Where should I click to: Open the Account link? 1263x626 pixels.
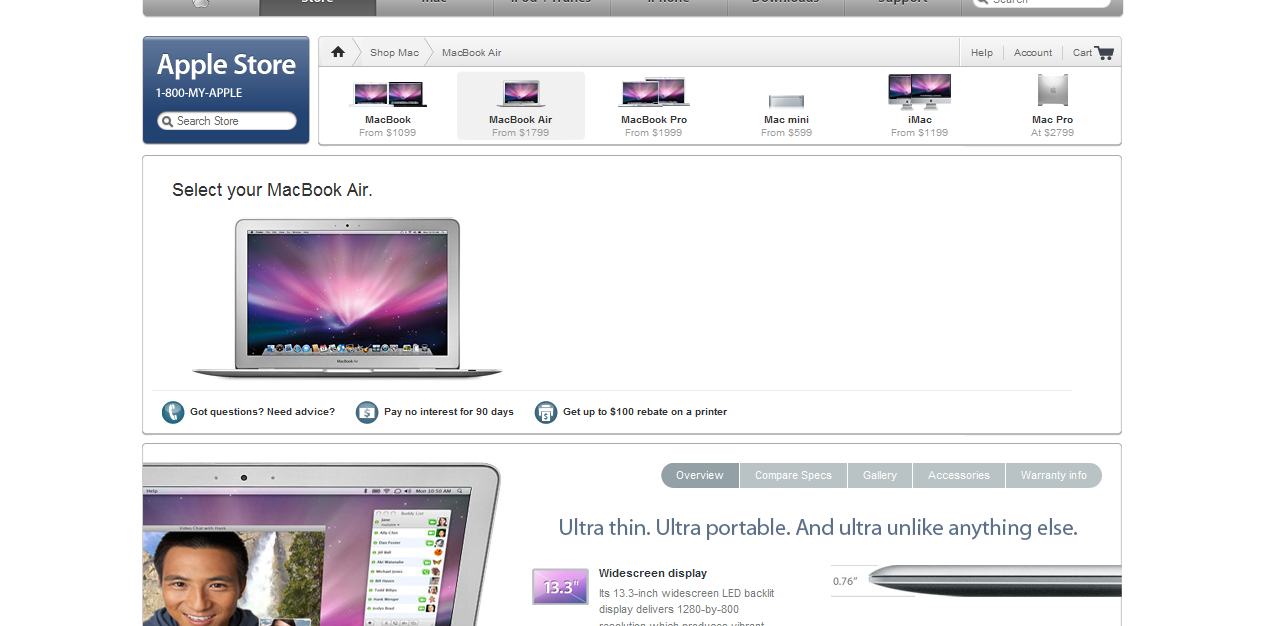click(1033, 53)
